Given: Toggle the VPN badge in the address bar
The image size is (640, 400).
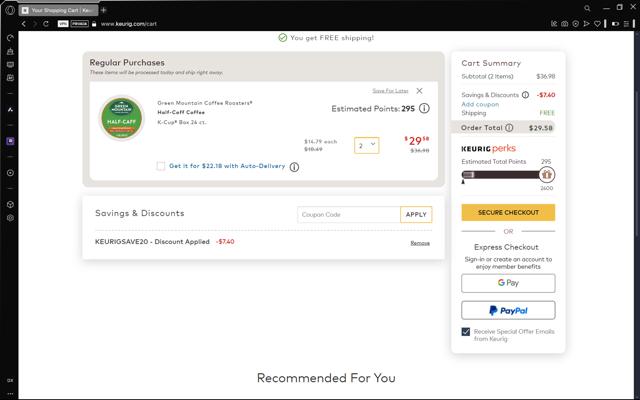Looking at the screenshot, I should coord(63,24).
